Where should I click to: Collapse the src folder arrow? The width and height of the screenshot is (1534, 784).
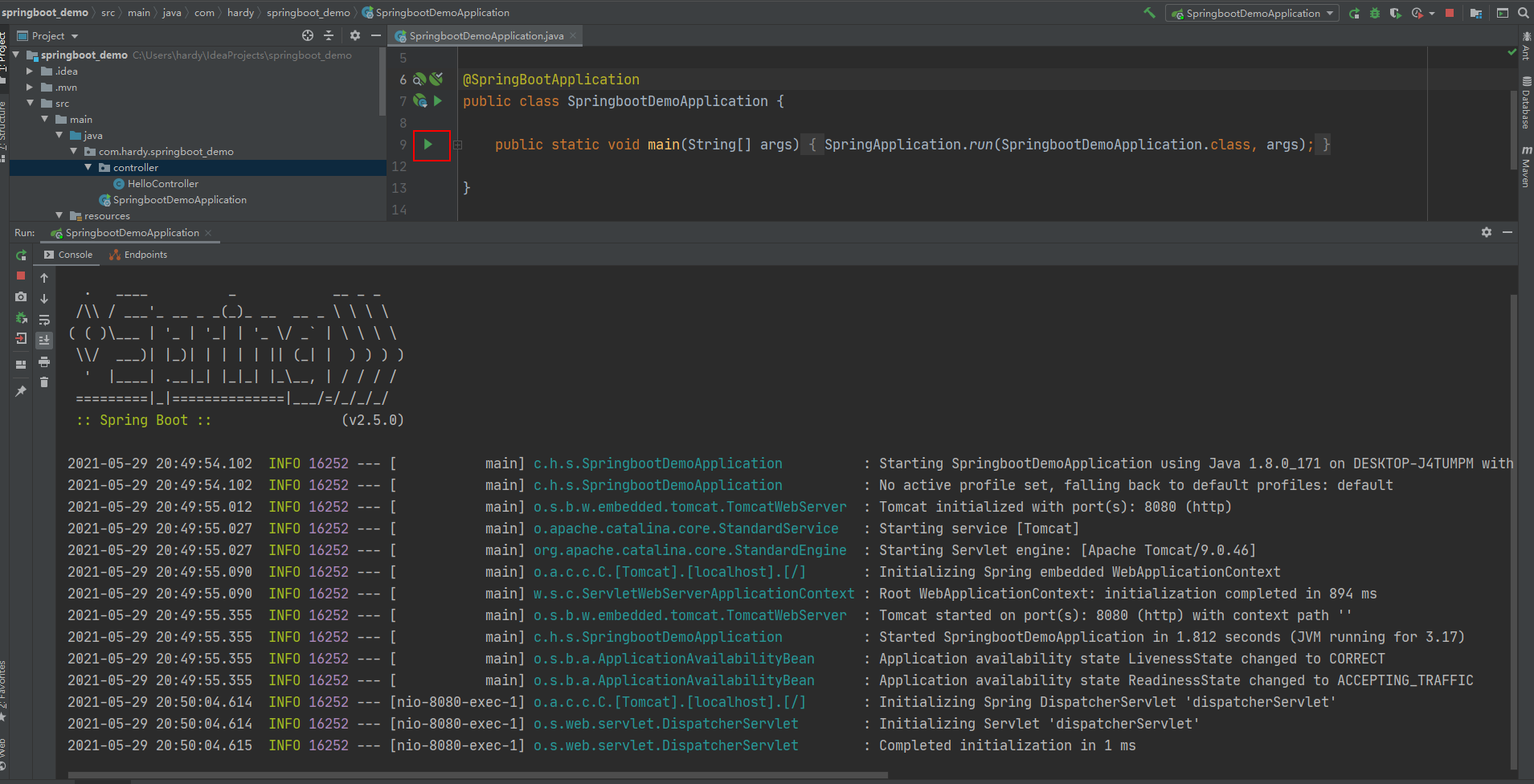pyautogui.click(x=31, y=103)
